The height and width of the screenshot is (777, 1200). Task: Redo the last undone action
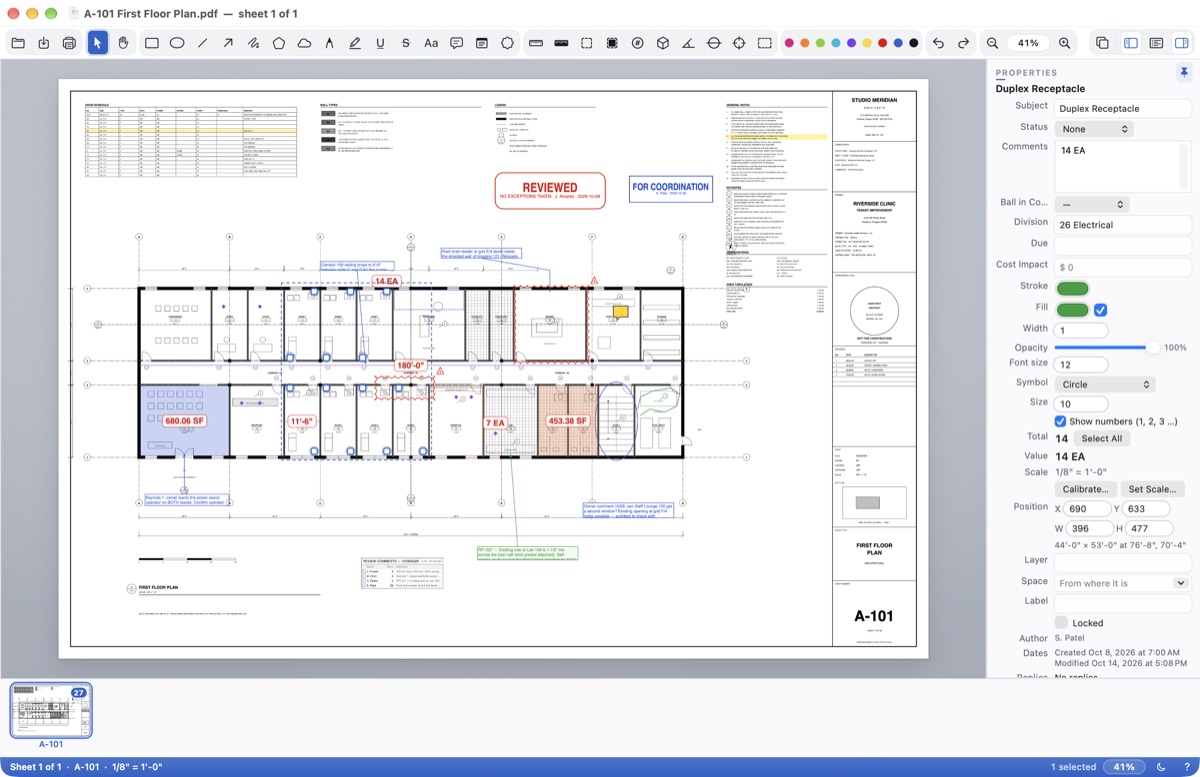[x=964, y=43]
